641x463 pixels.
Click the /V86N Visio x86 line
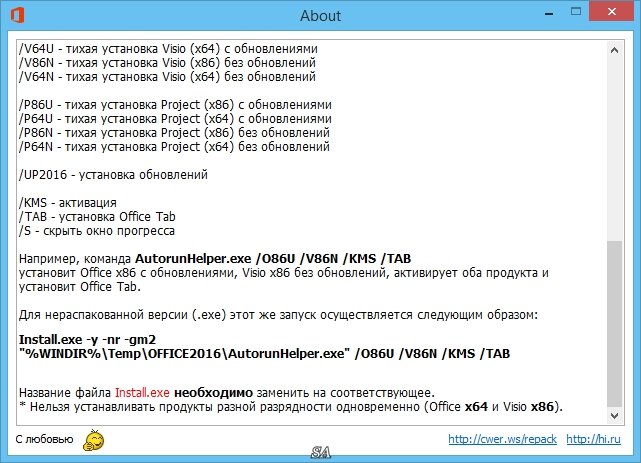coord(167,63)
